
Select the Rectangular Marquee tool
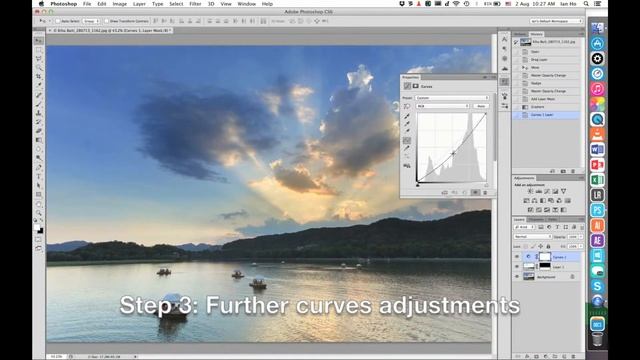click(x=39, y=50)
